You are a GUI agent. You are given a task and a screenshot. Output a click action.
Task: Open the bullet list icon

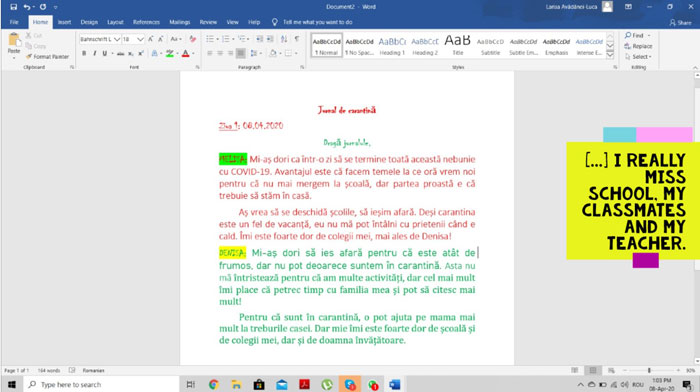click(210, 39)
